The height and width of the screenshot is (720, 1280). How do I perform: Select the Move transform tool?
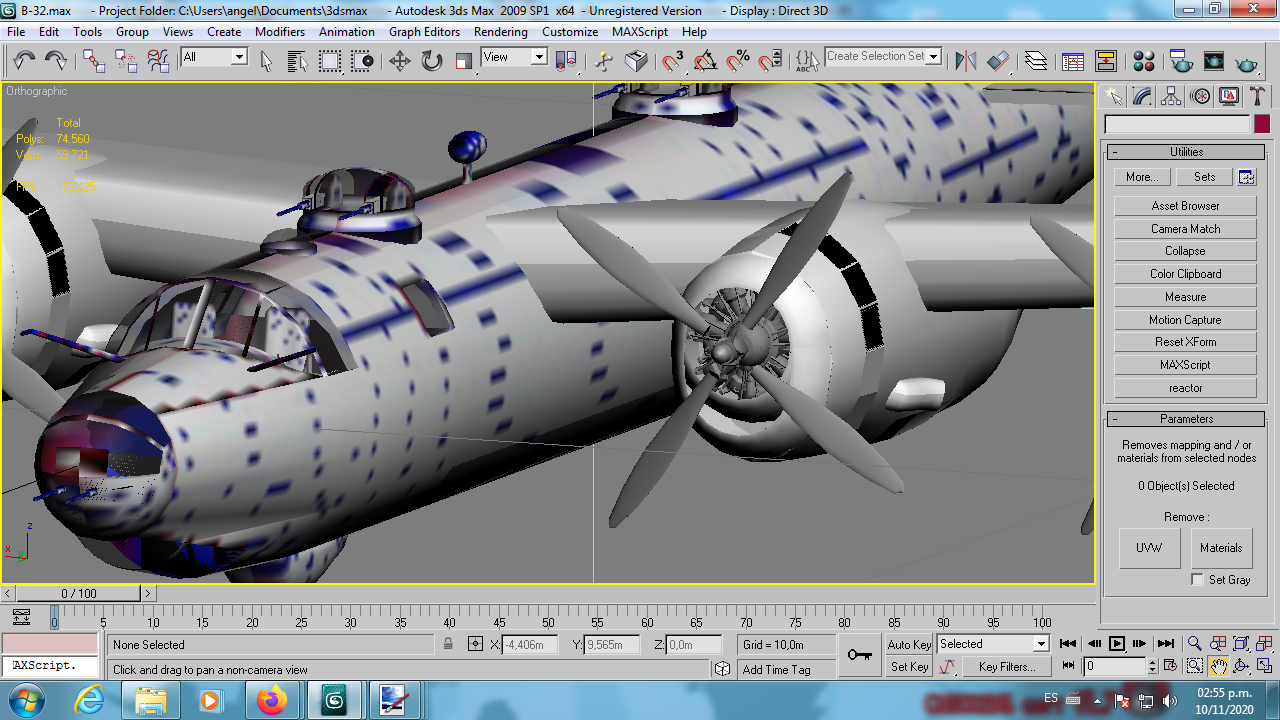coord(400,61)
